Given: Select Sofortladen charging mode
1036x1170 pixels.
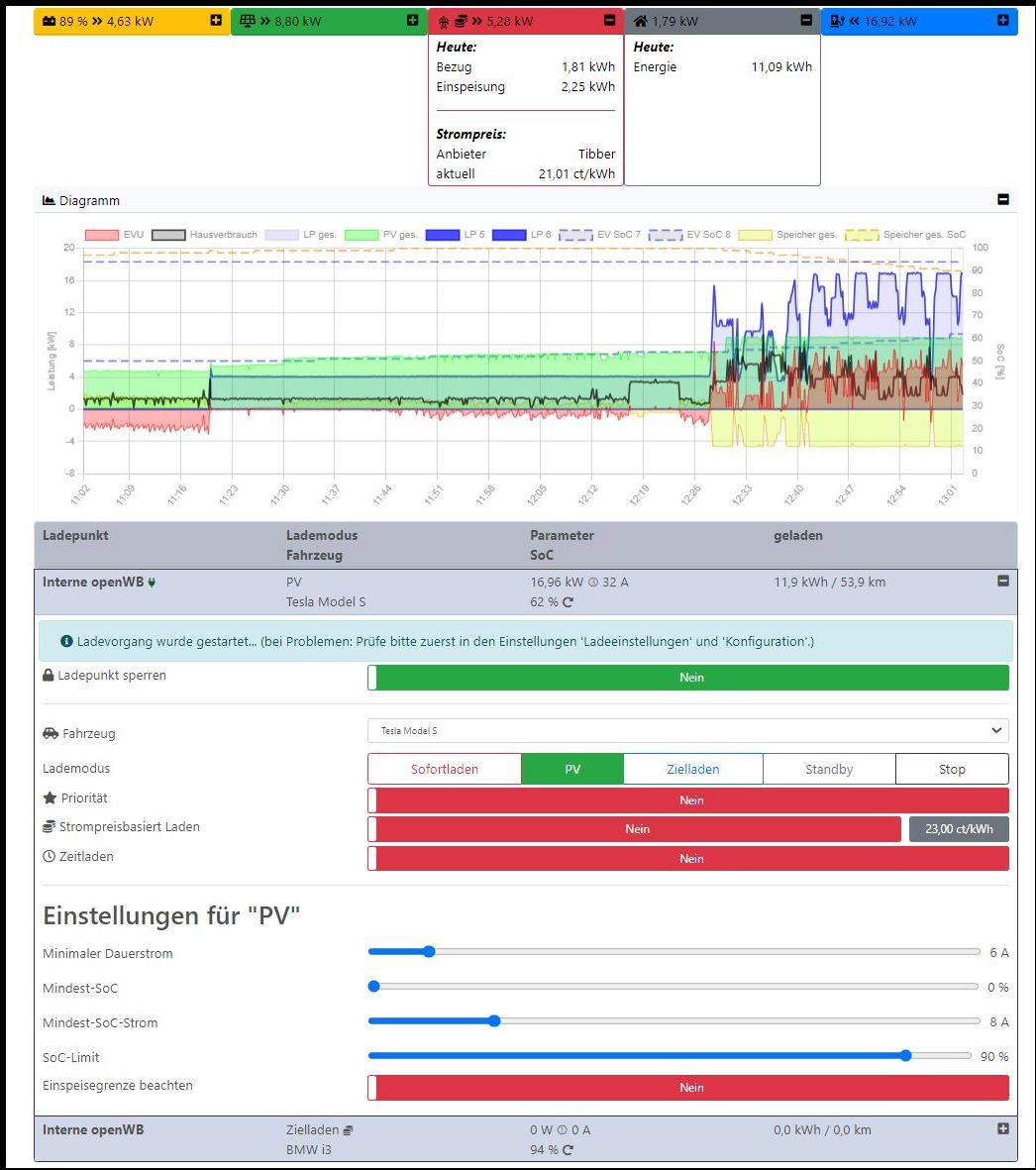Looking at the screenshot, I should 444,769.
